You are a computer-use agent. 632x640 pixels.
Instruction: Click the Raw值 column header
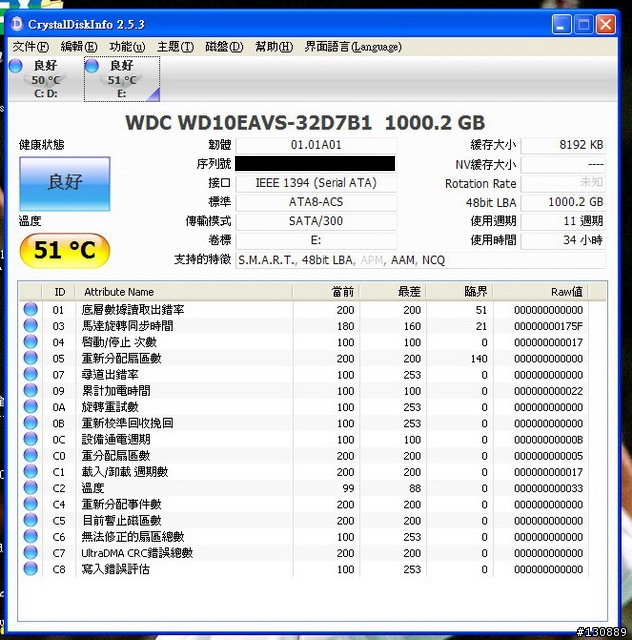[x=541, y=292]
